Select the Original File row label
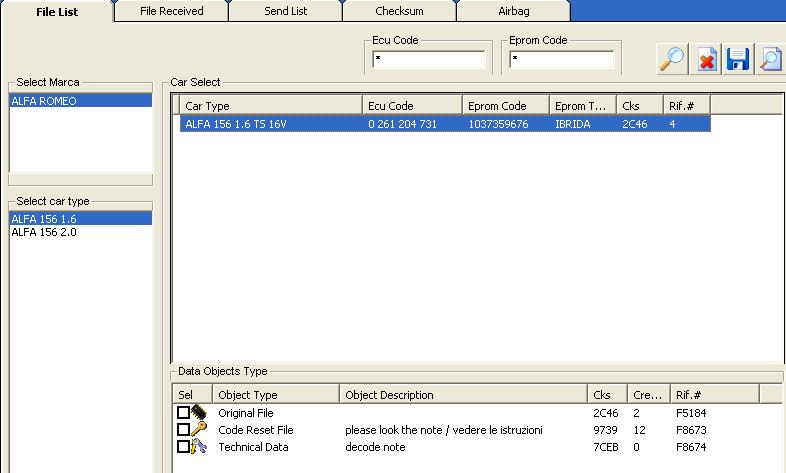Screen dimensions: 786x473 [x=246, y=413]
